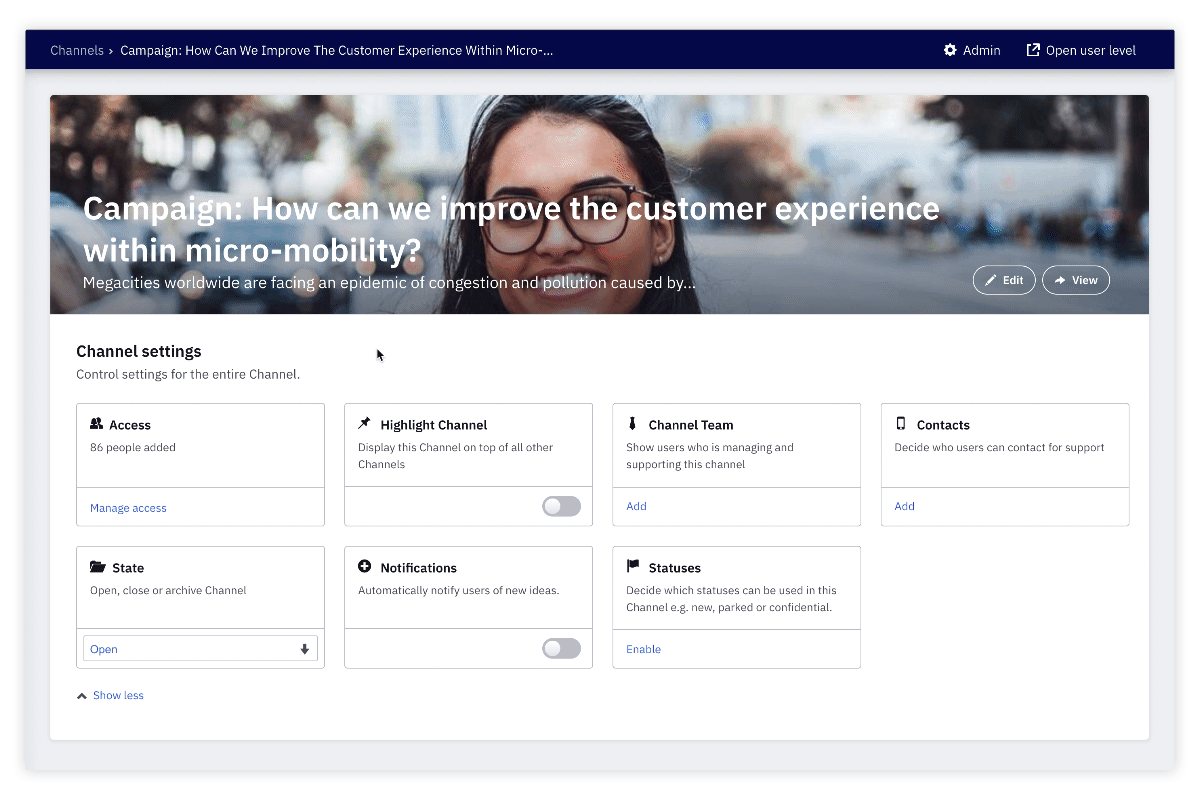Click the Megacities worldwide description text
Image resolution: width=1200 pixels, height=800 pixels.
click(389, 283)
